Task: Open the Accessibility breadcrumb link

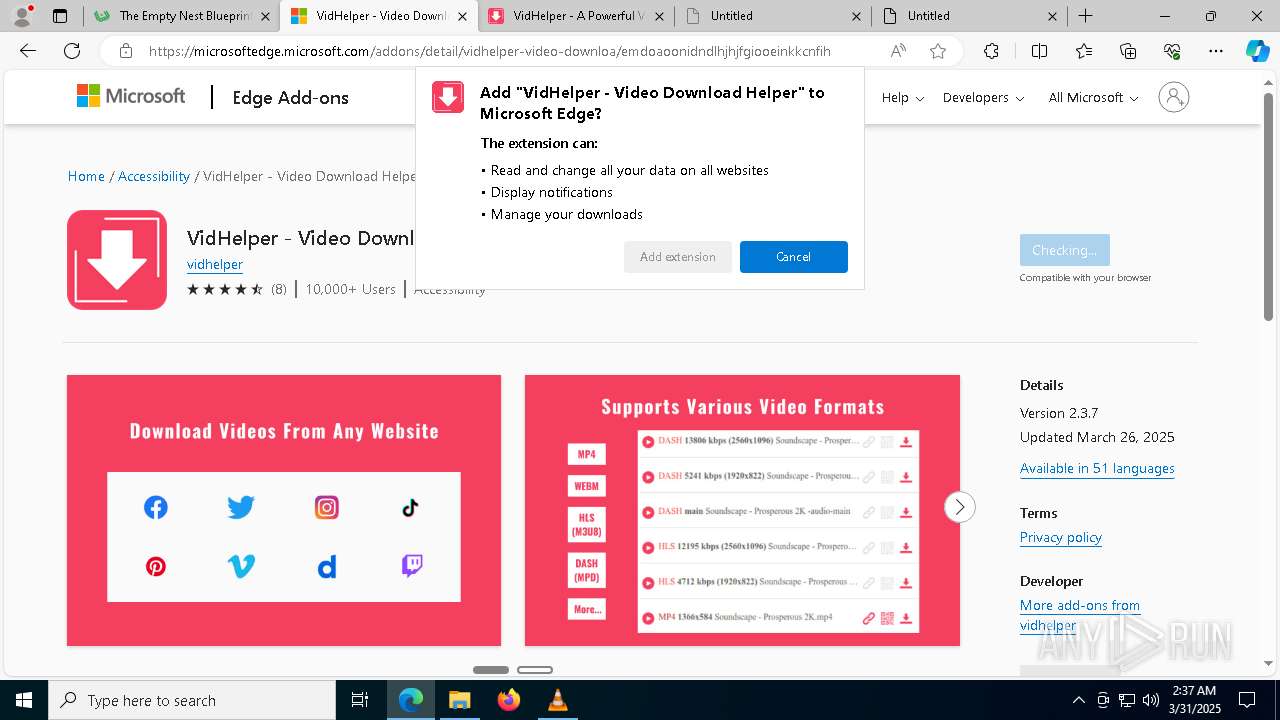Action: [x=154, y=176]
